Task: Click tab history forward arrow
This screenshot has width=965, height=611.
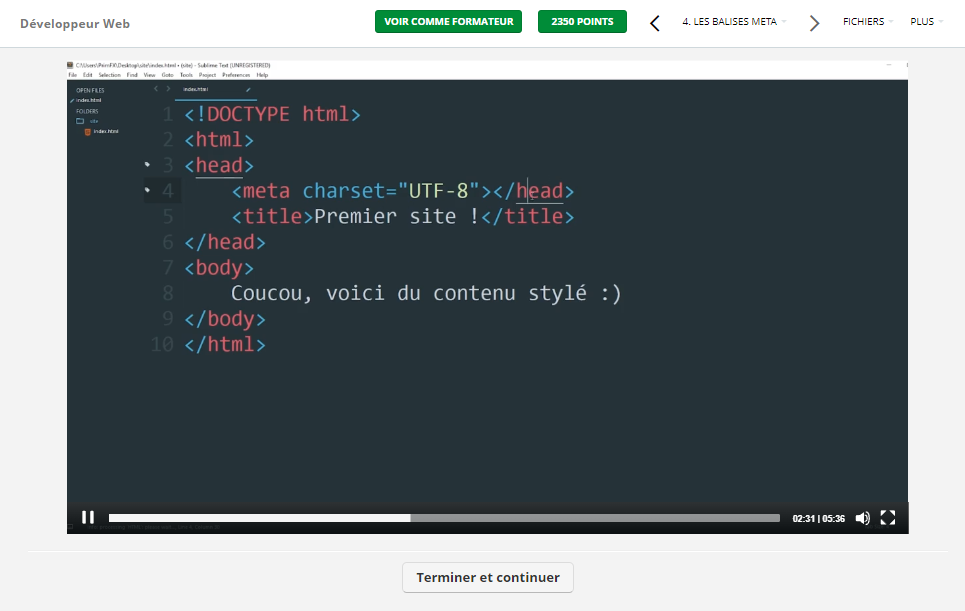Action: (x=168, y=89)
